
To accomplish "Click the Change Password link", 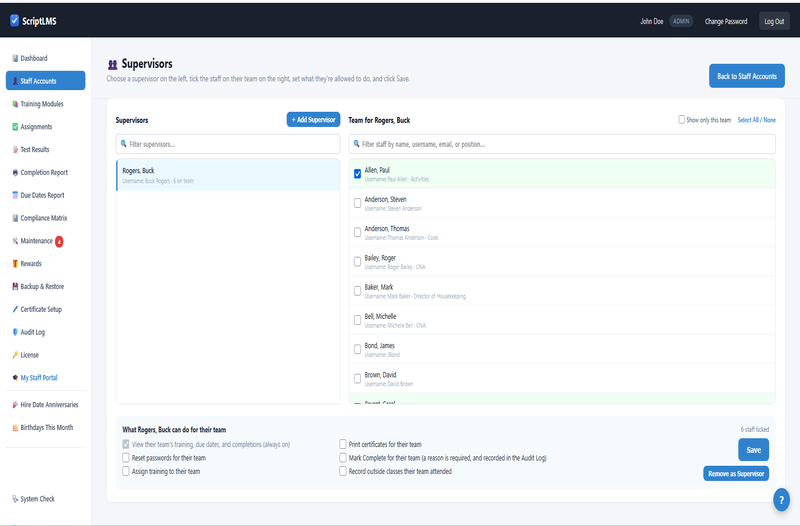I will click(726, 21).
